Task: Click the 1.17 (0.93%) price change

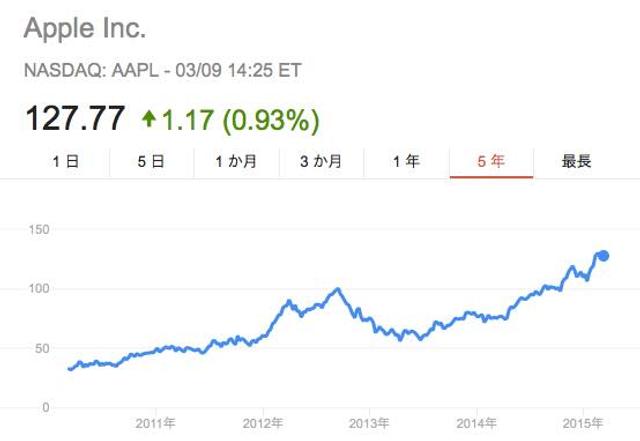Action: click(241, 120)
